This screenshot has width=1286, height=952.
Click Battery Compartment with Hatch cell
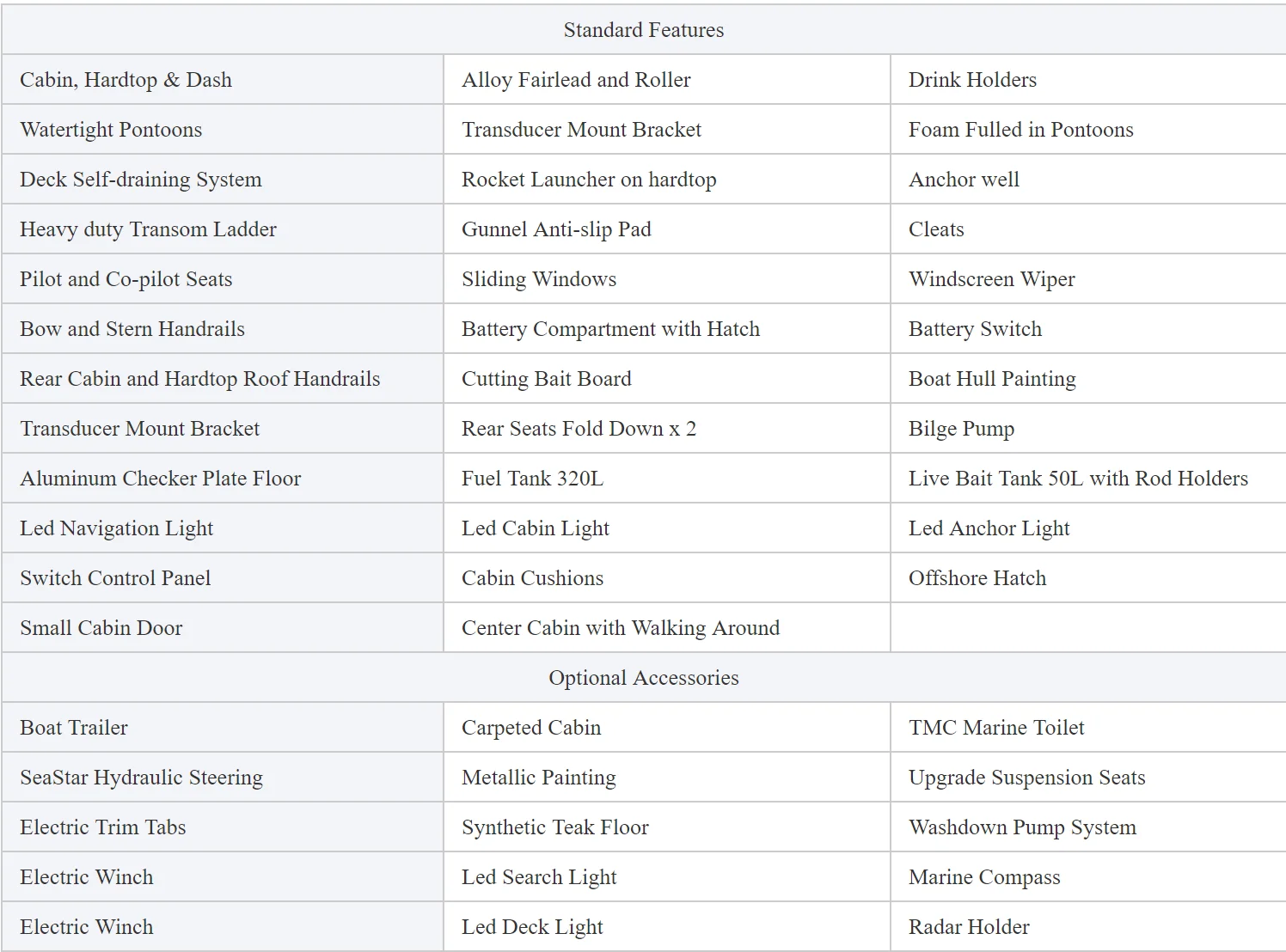coord(610,329)
